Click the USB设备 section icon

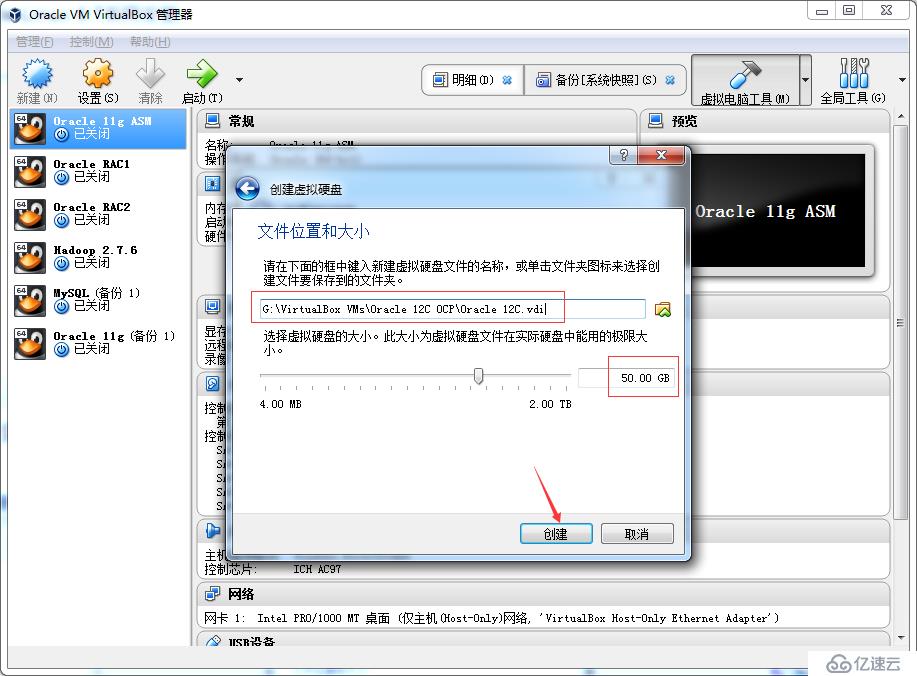point(212,641)
